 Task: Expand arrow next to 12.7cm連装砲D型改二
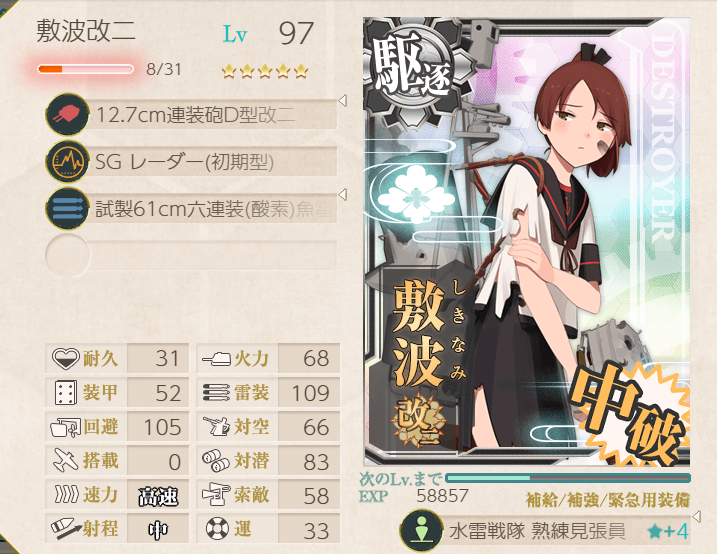point(342,101)
